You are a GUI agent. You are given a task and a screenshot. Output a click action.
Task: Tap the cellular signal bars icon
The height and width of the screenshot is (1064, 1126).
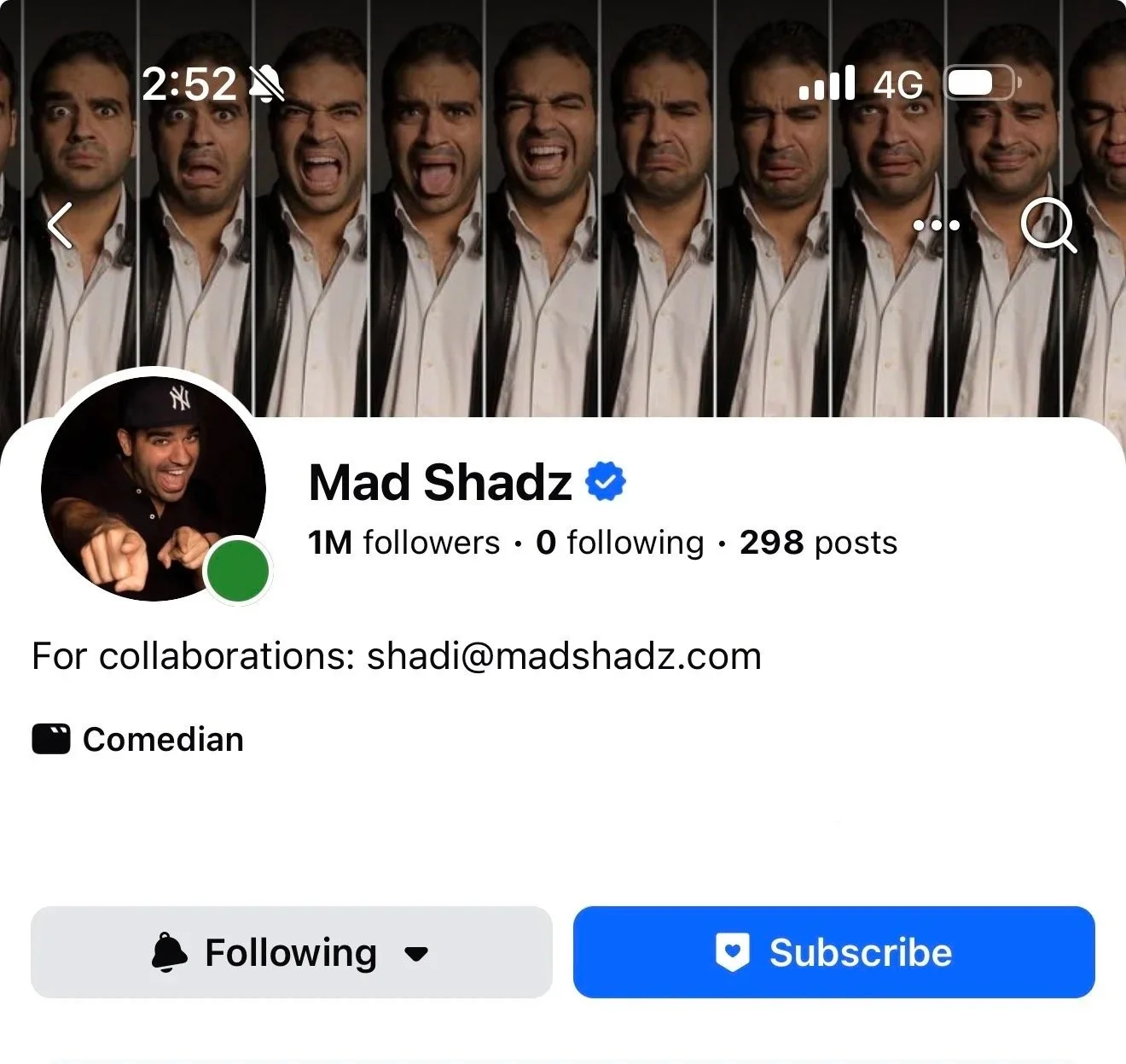[827, 84]
